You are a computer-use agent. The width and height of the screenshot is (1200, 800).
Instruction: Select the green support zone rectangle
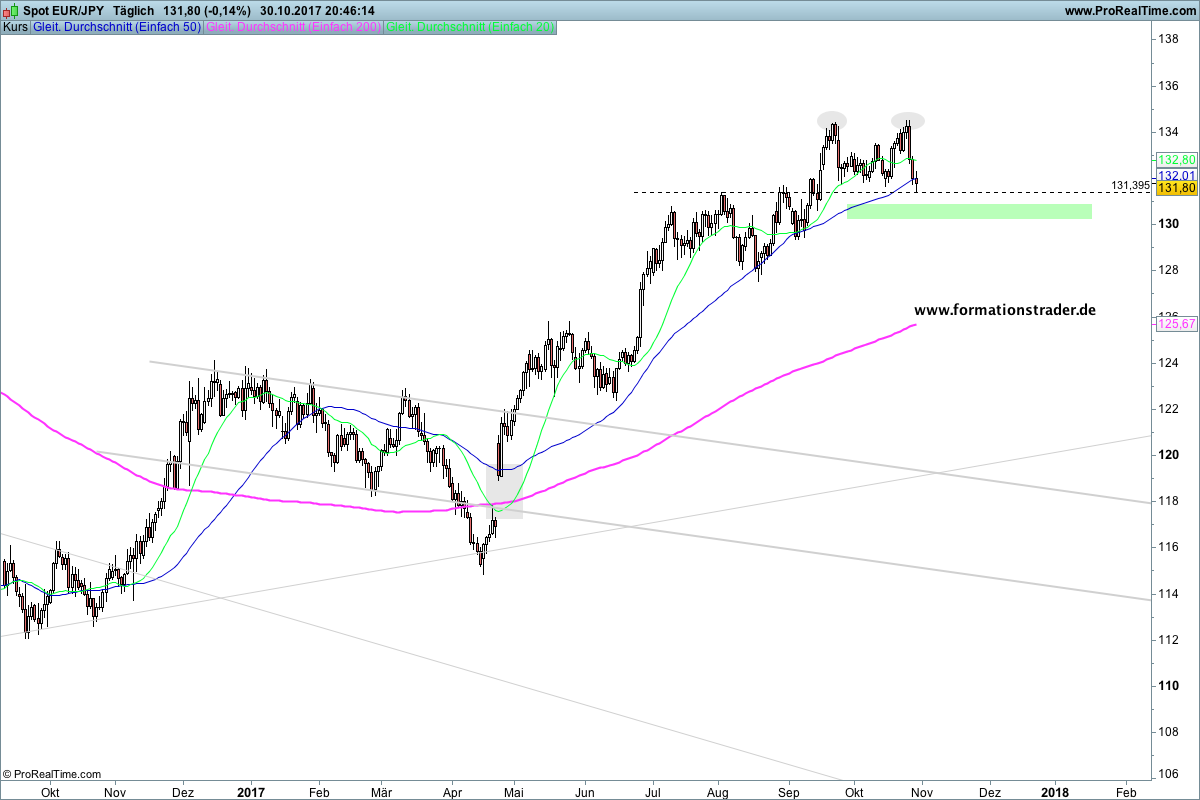click(x=968, y=211)
